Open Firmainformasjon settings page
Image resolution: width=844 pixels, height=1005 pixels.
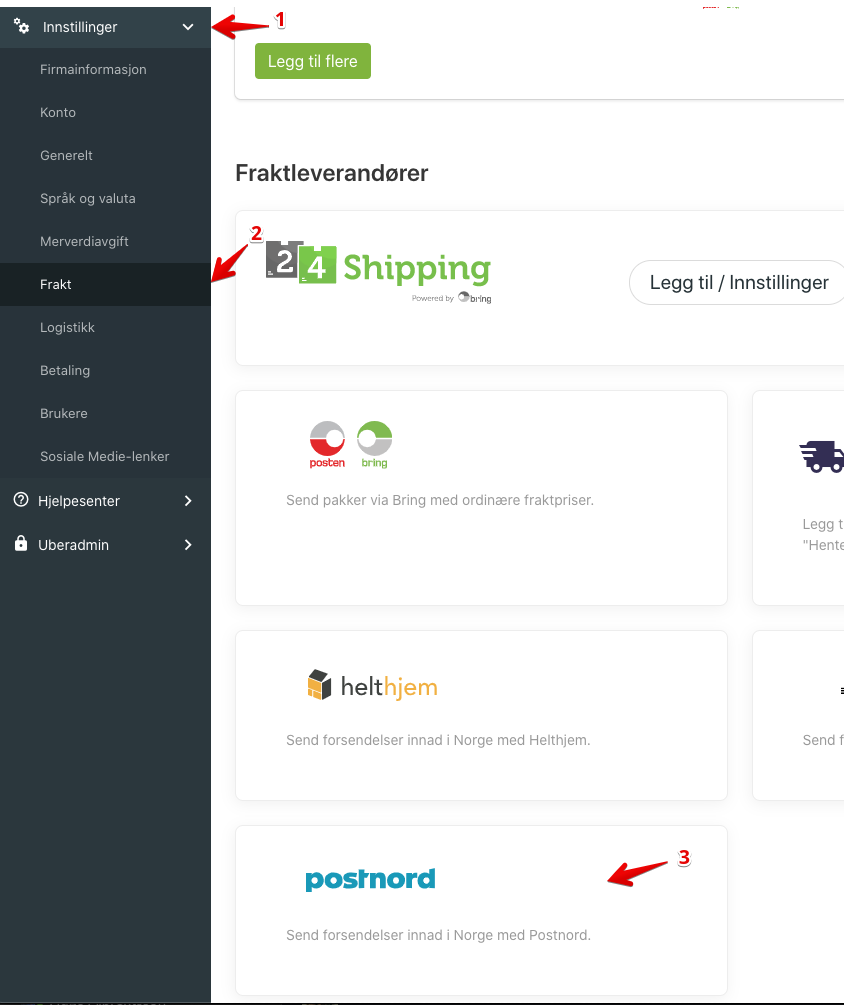(93, 69)
